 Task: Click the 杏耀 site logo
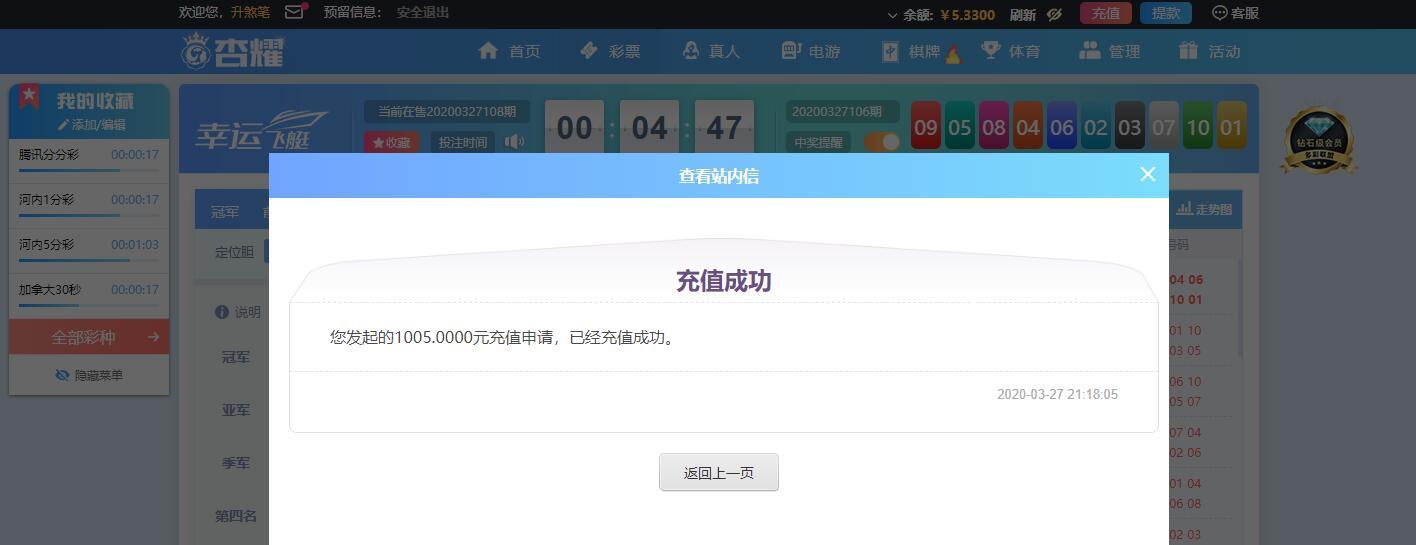click(232, 51)
